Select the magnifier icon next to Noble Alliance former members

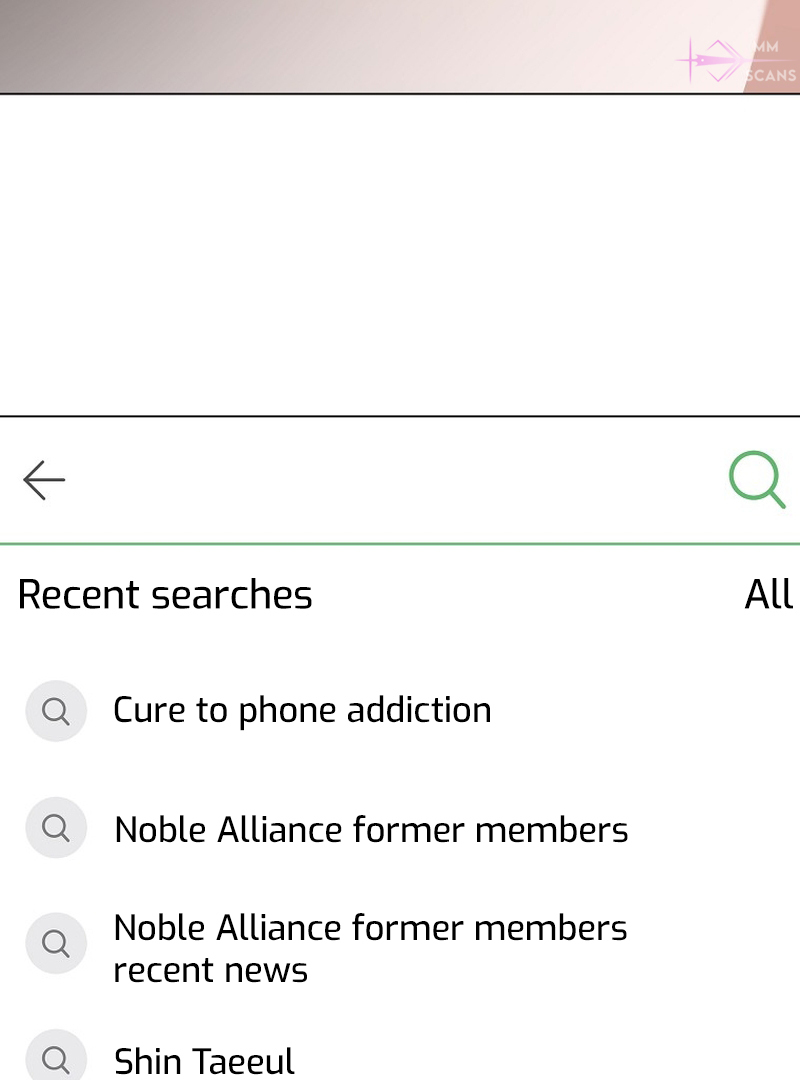(x=56, y=828)
